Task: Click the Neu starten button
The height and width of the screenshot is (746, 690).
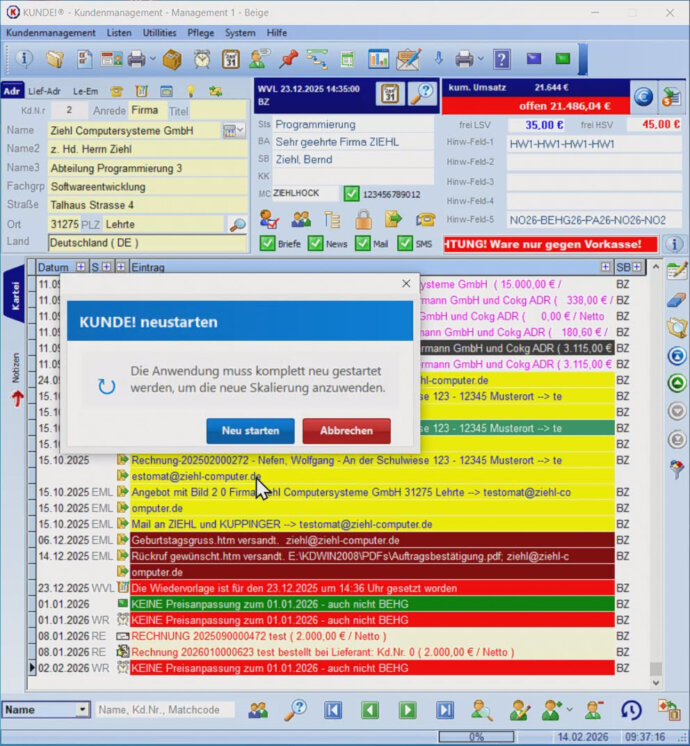Action: click(x=250, y=431)
